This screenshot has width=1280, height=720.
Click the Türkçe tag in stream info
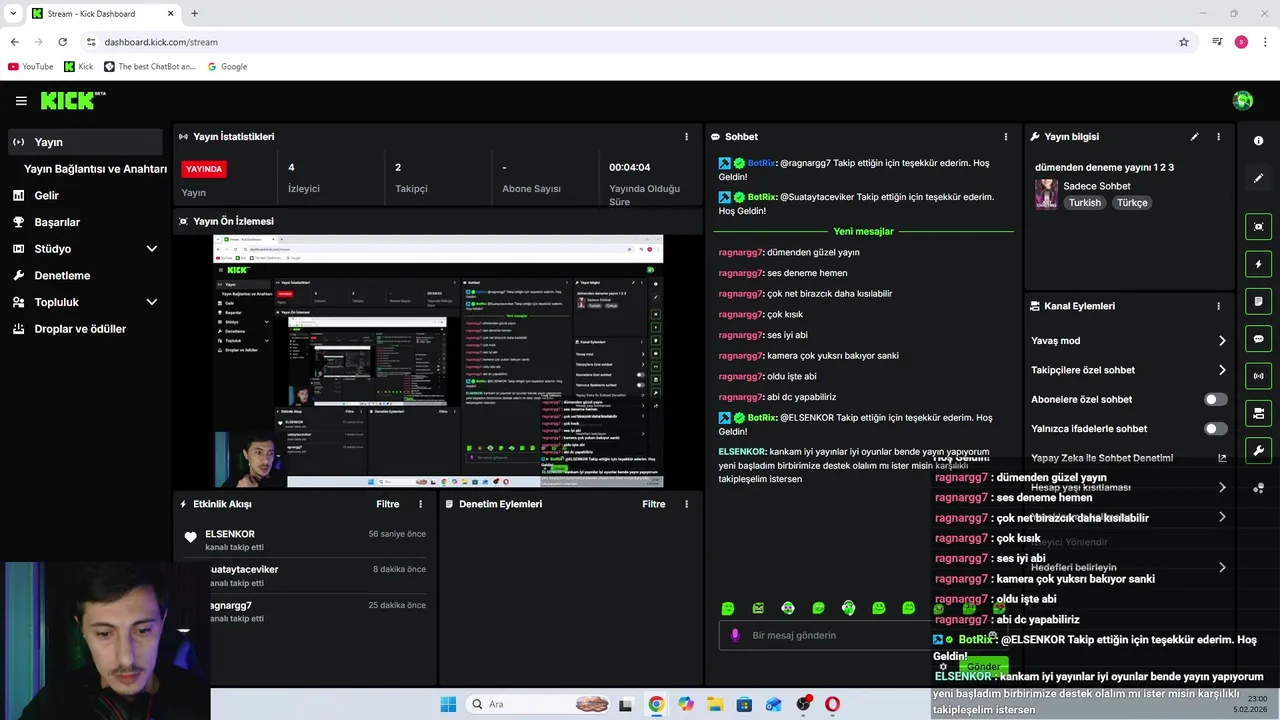click(1132, 203)
